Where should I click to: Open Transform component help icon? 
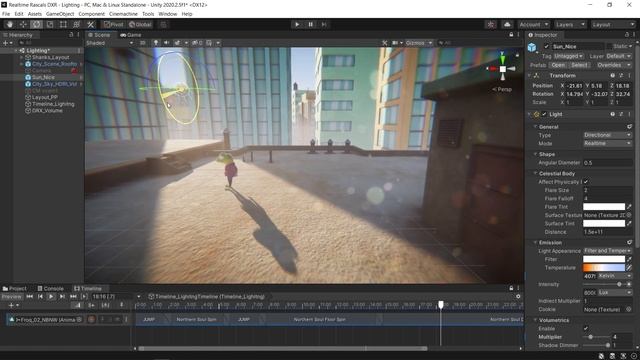click(x=612, y=76)
